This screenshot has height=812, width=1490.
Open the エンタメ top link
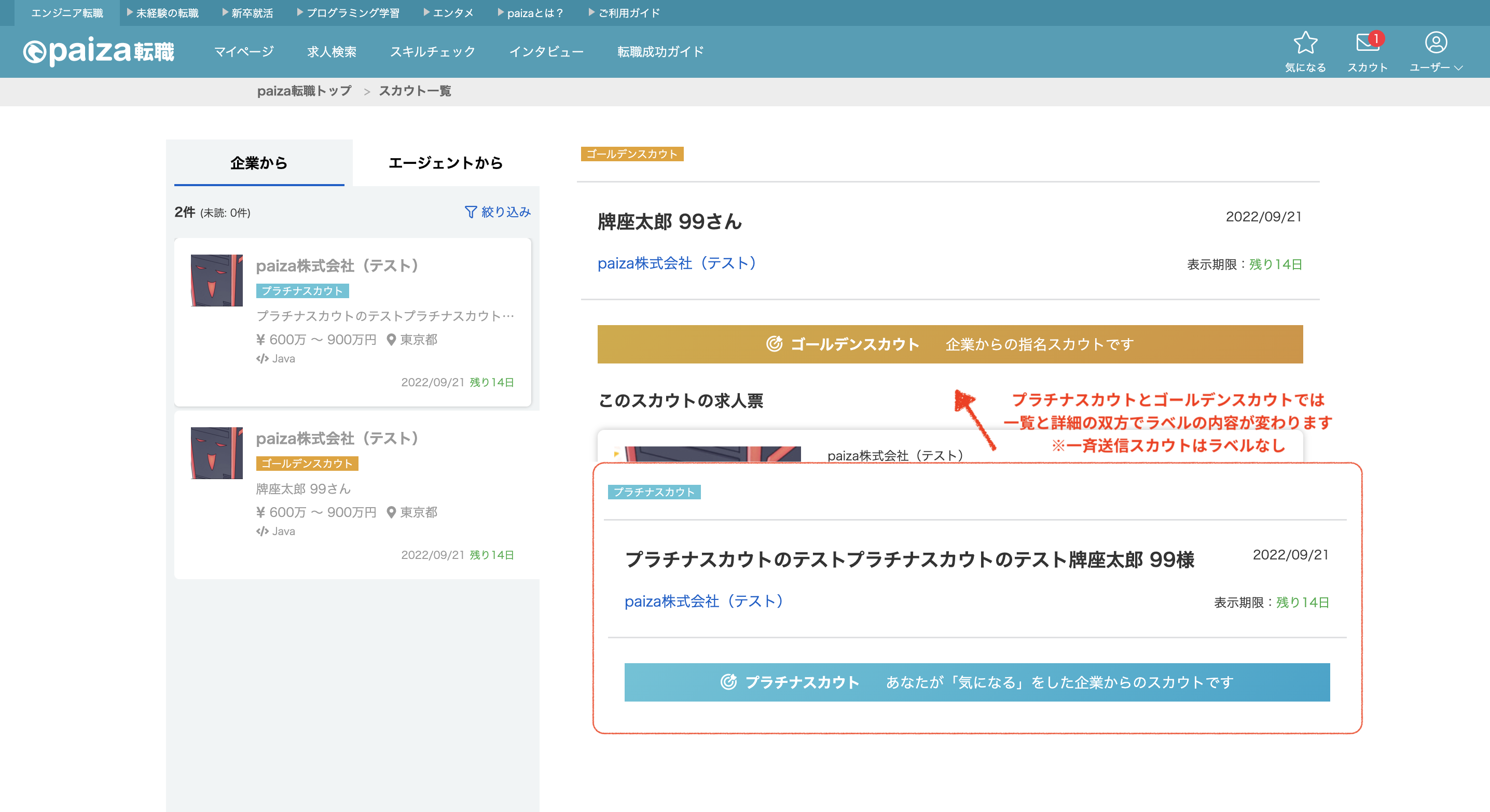(x=448, y=13)
